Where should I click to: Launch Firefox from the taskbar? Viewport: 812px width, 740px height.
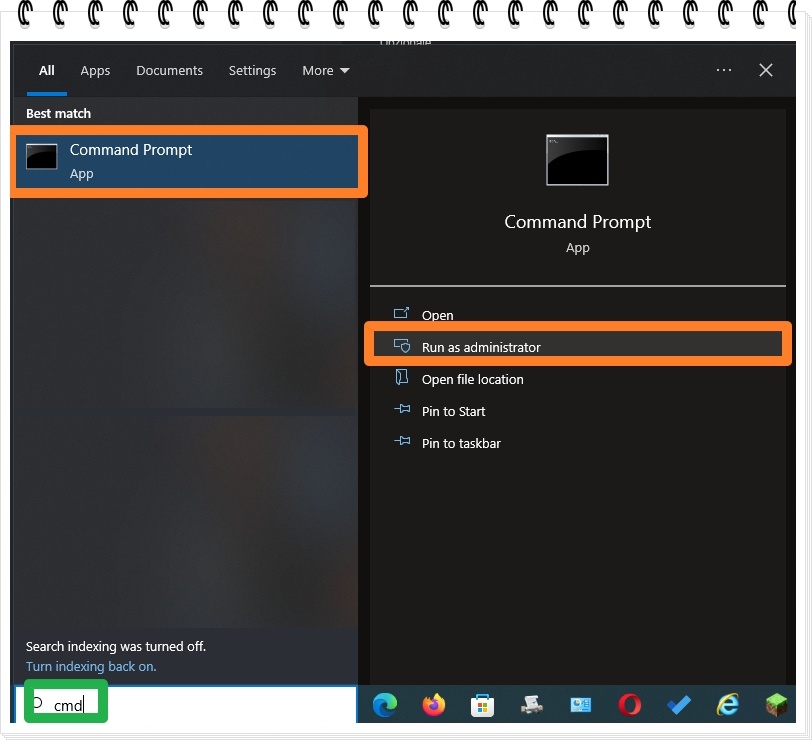click(433, 705)
